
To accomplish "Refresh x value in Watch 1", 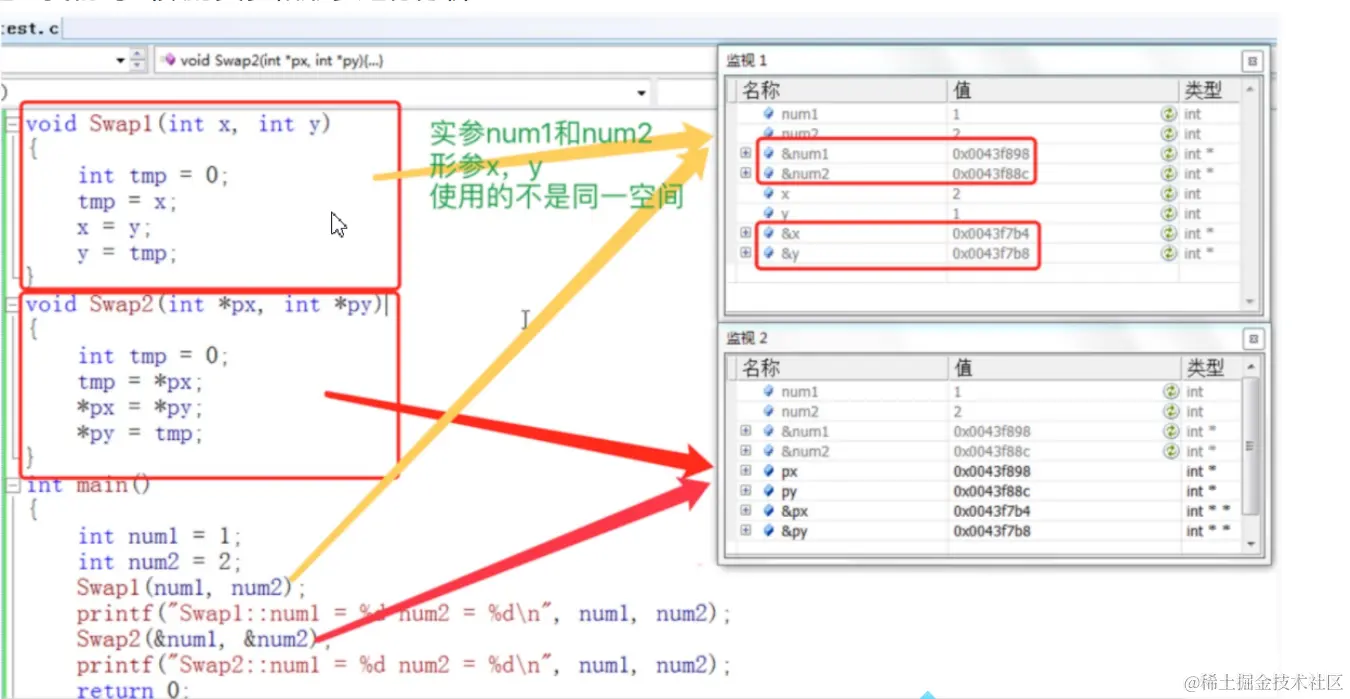I will point(1168,194).
